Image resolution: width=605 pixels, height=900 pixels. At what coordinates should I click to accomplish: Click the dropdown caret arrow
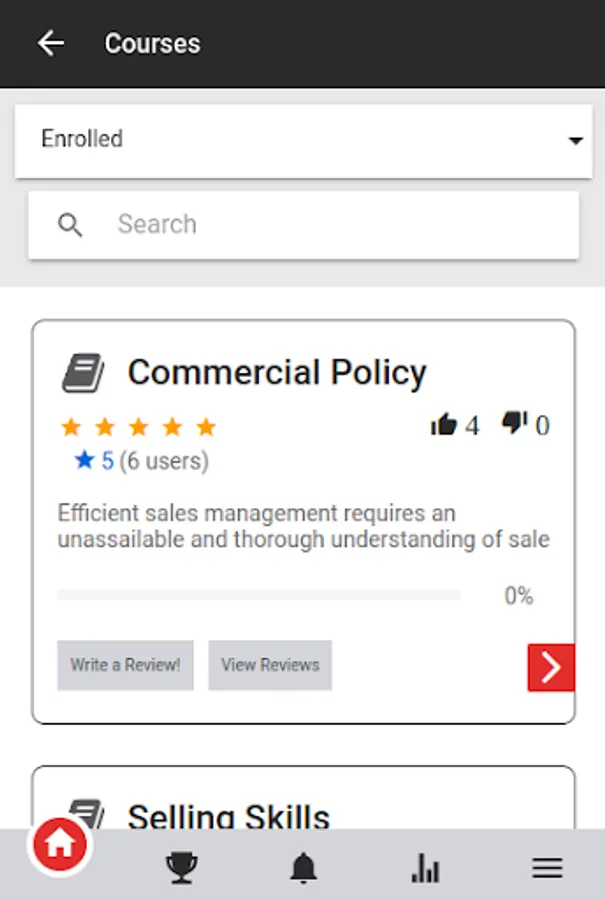(575, 141)
